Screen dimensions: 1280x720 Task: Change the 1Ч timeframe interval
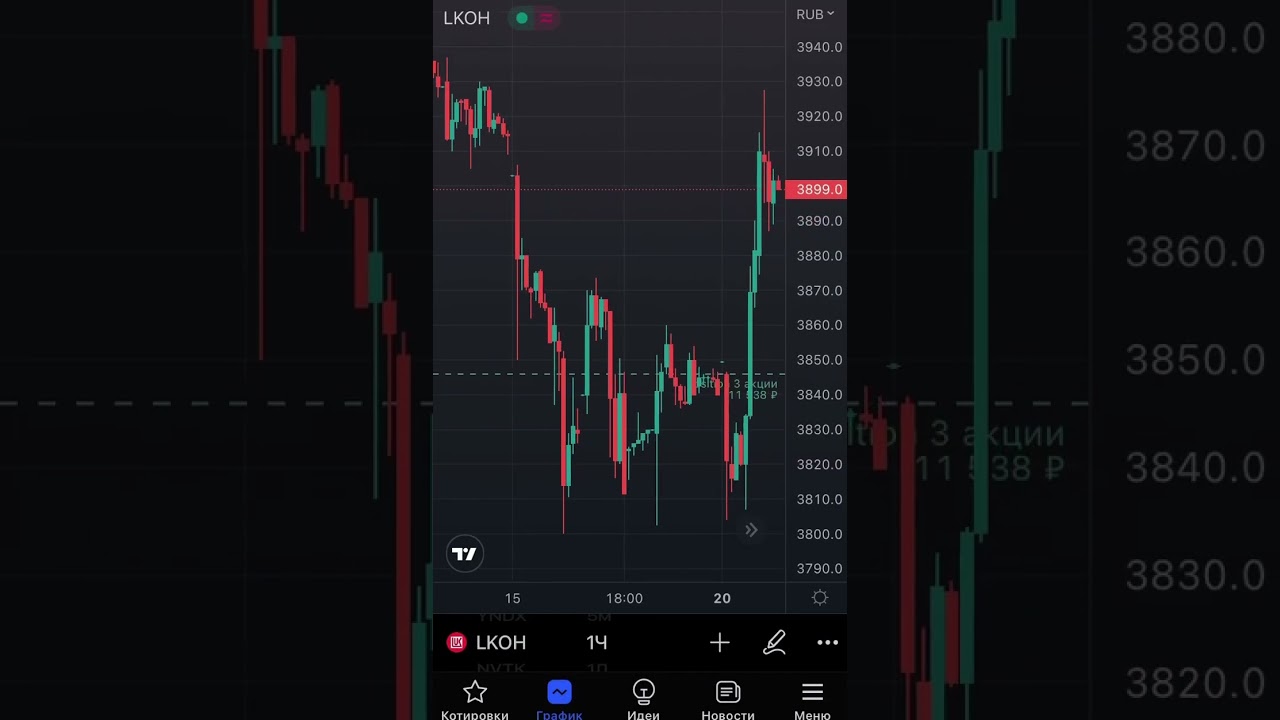(597, 642)
